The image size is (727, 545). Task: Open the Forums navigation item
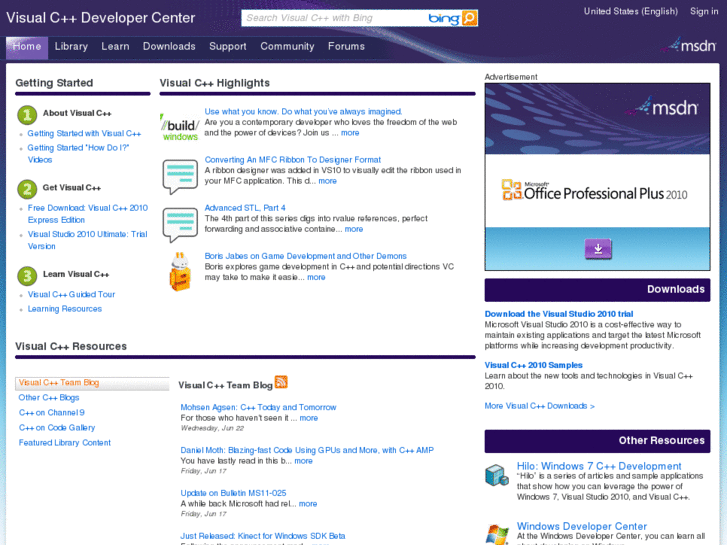tap(346, 46)
